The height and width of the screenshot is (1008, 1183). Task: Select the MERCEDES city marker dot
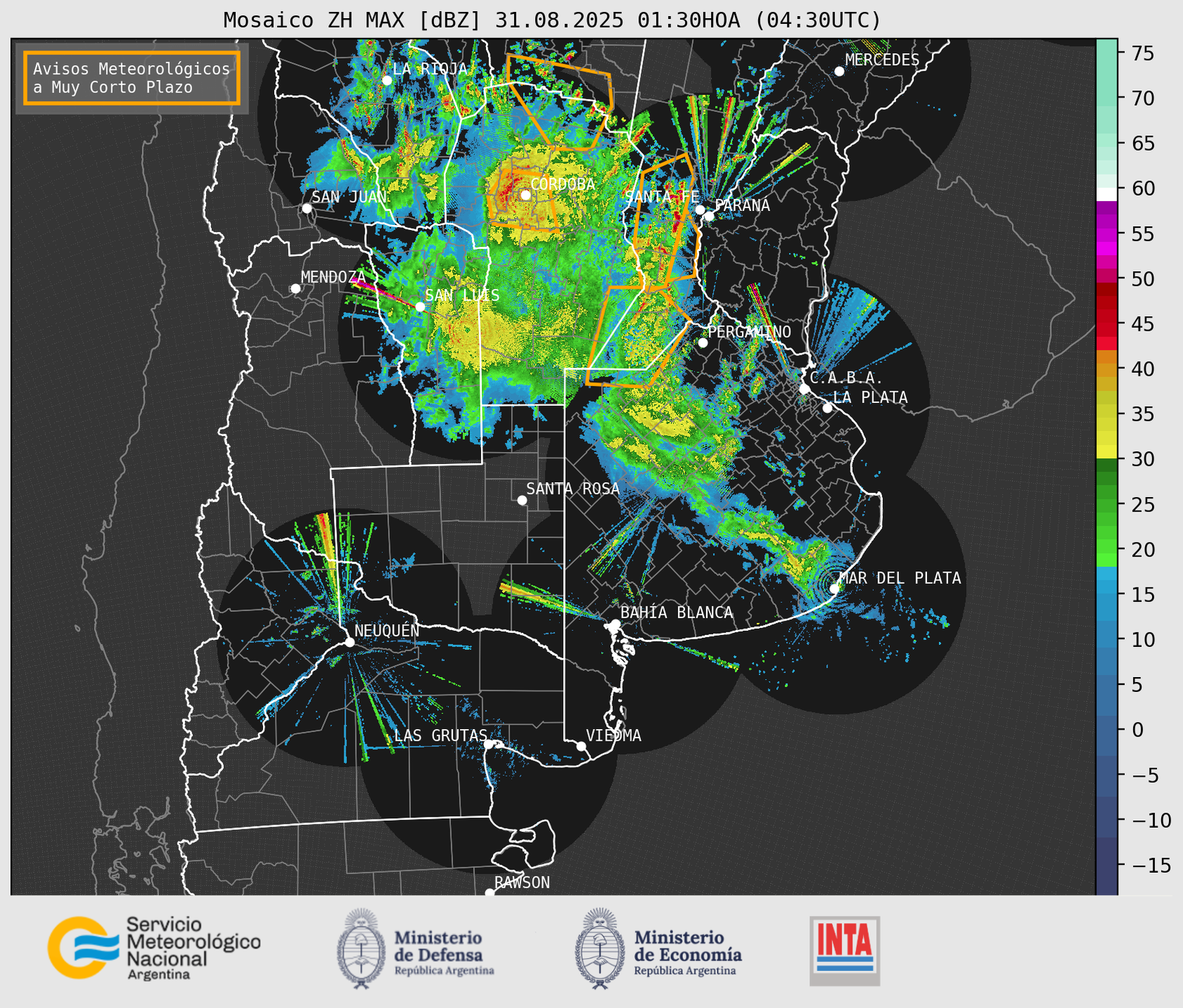(x=839, y=71)
